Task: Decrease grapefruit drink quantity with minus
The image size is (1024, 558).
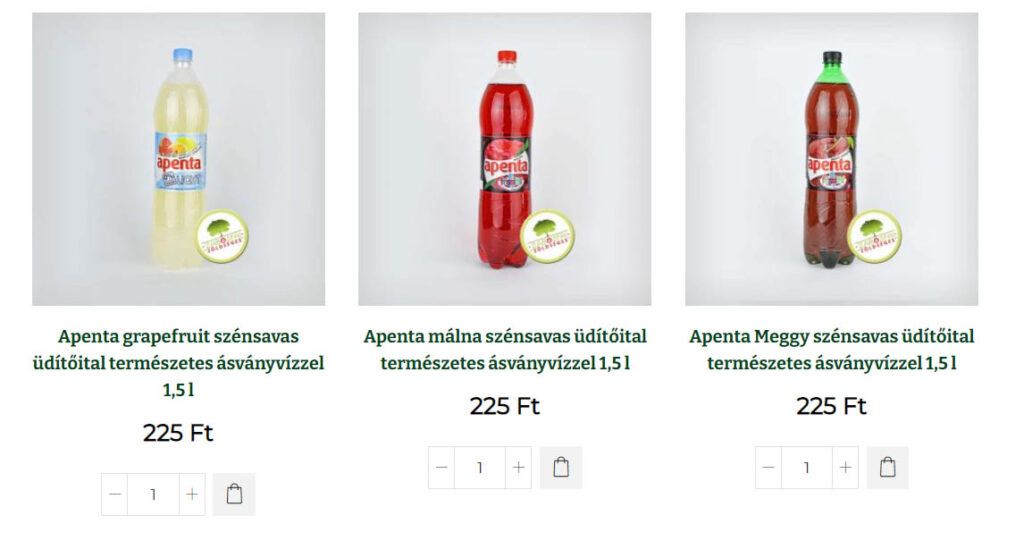Action: click(x=115, y=495)
